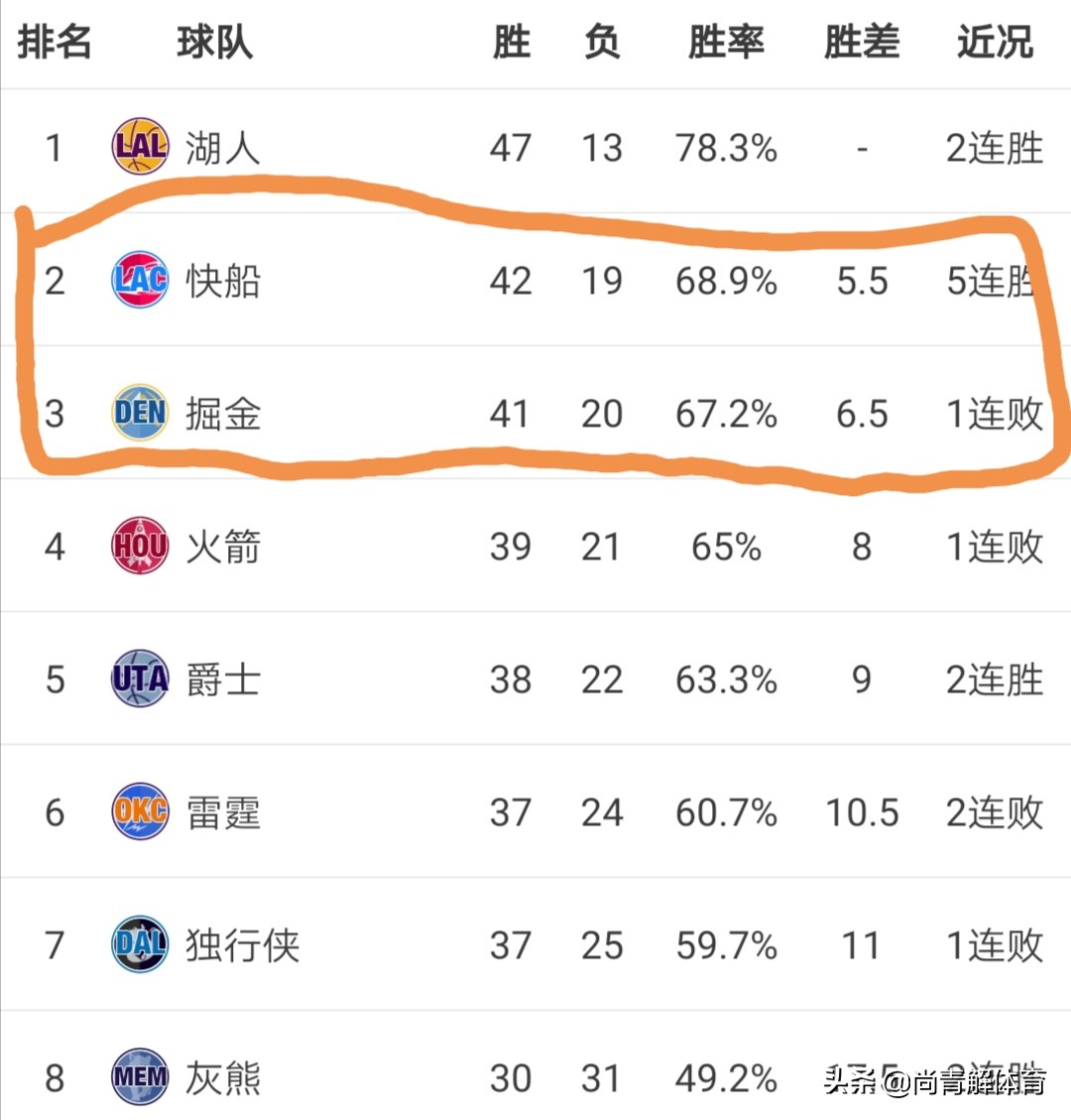This screenshot has width=1071, height=1120.
Task: Click the 胜 wins column header
Action: pos(512,42)
